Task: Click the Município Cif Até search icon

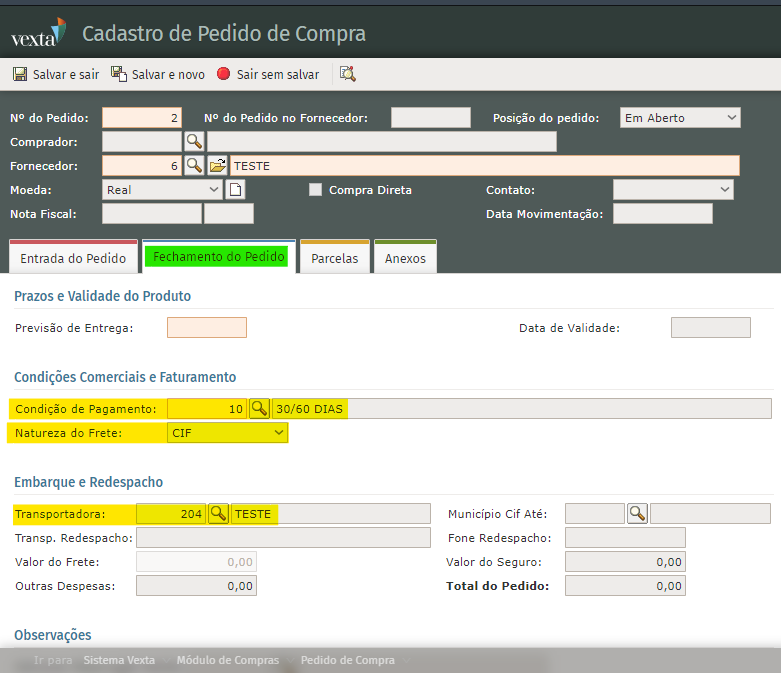Action: click(637, 513)
